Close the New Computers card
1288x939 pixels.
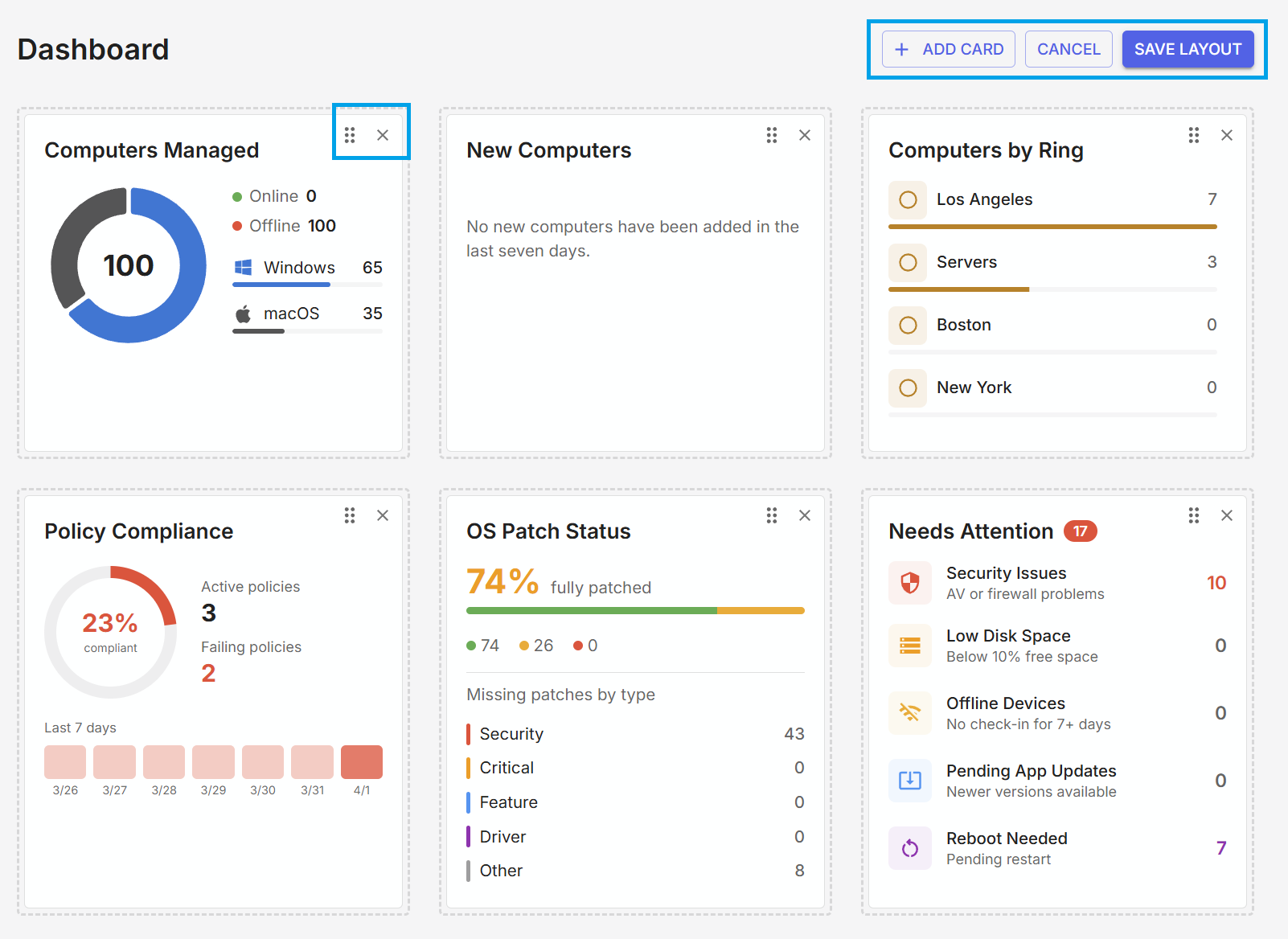pyautogui.click(x=805, y=135)
